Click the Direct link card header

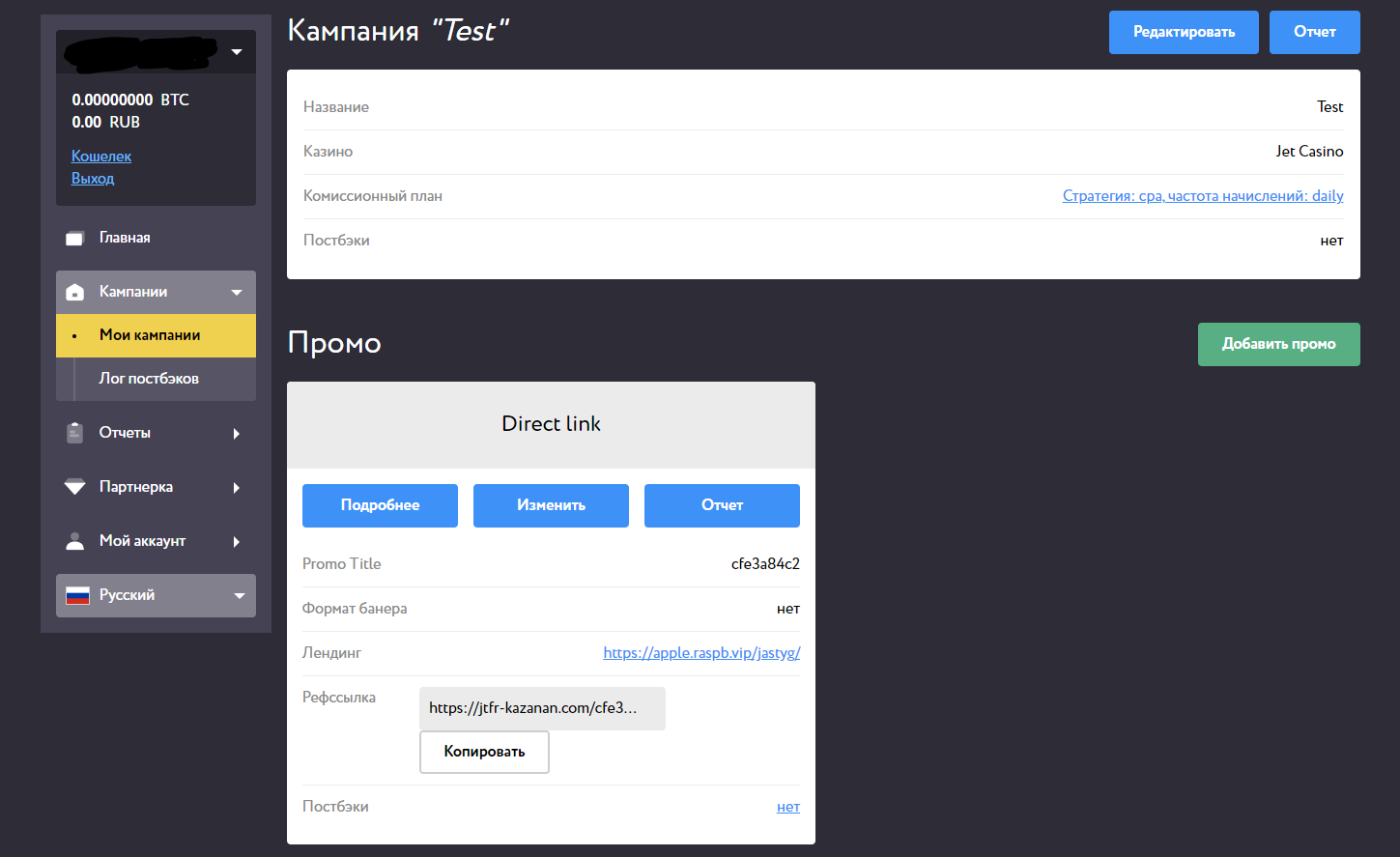point(551,424)
